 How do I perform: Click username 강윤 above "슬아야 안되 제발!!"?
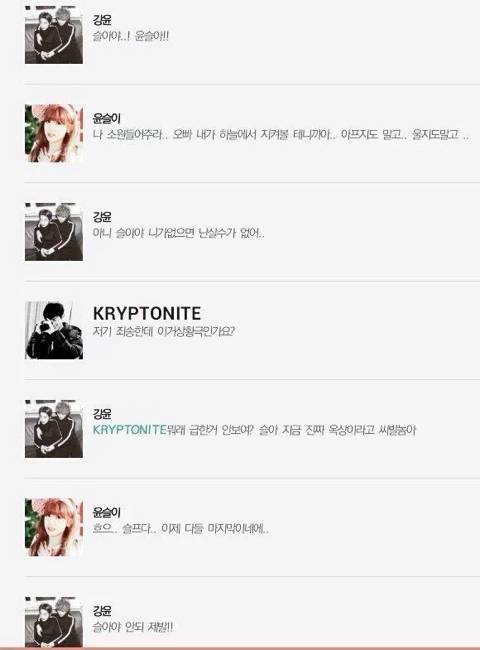click(102, 611)
